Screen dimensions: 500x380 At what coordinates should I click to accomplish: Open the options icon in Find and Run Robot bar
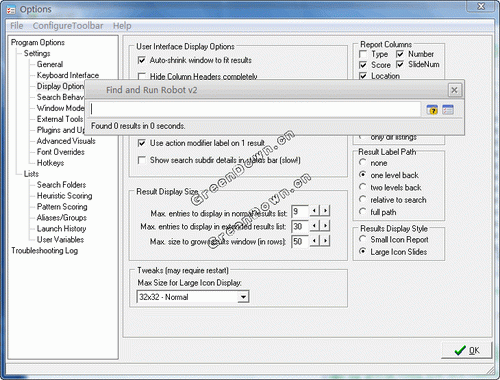pos(448,110)
